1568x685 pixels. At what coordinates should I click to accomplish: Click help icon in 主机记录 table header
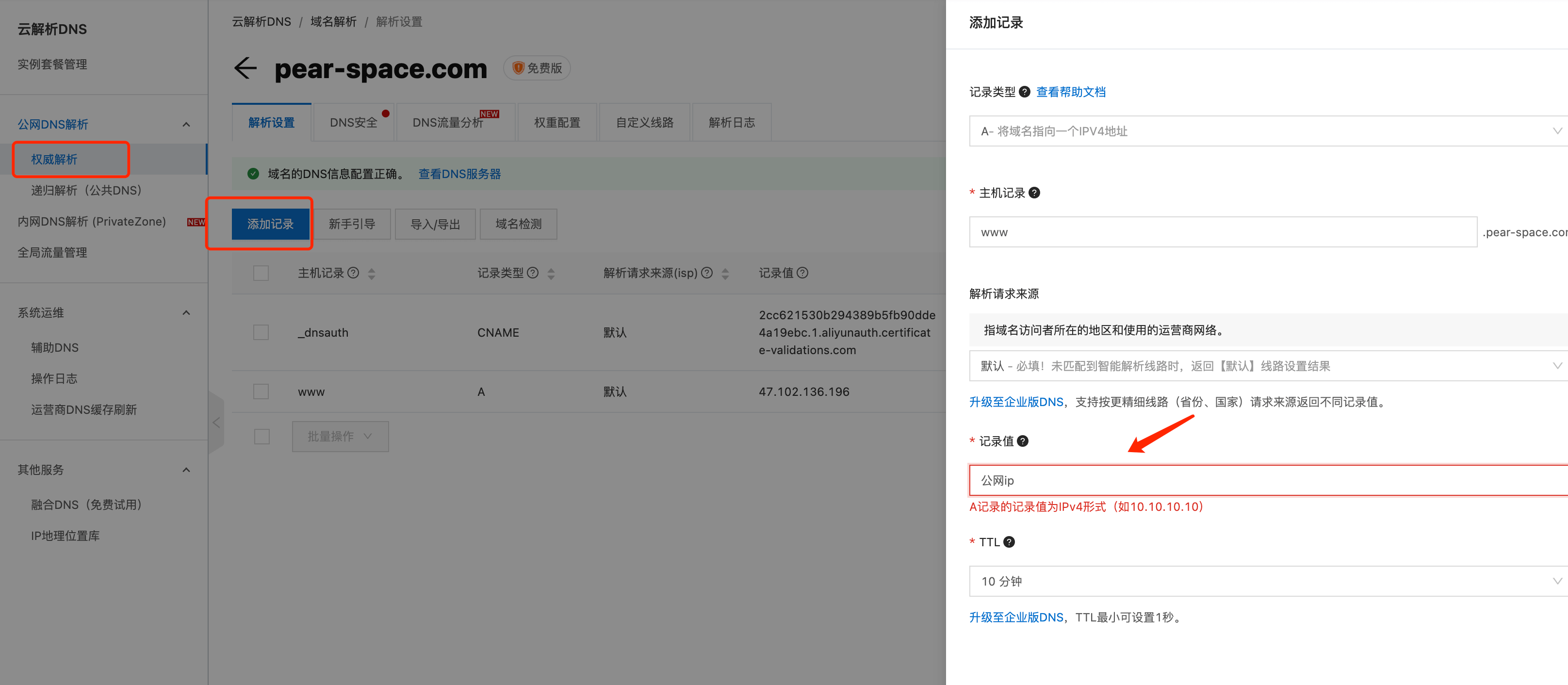pyautogui.click(x=353, y=273)
